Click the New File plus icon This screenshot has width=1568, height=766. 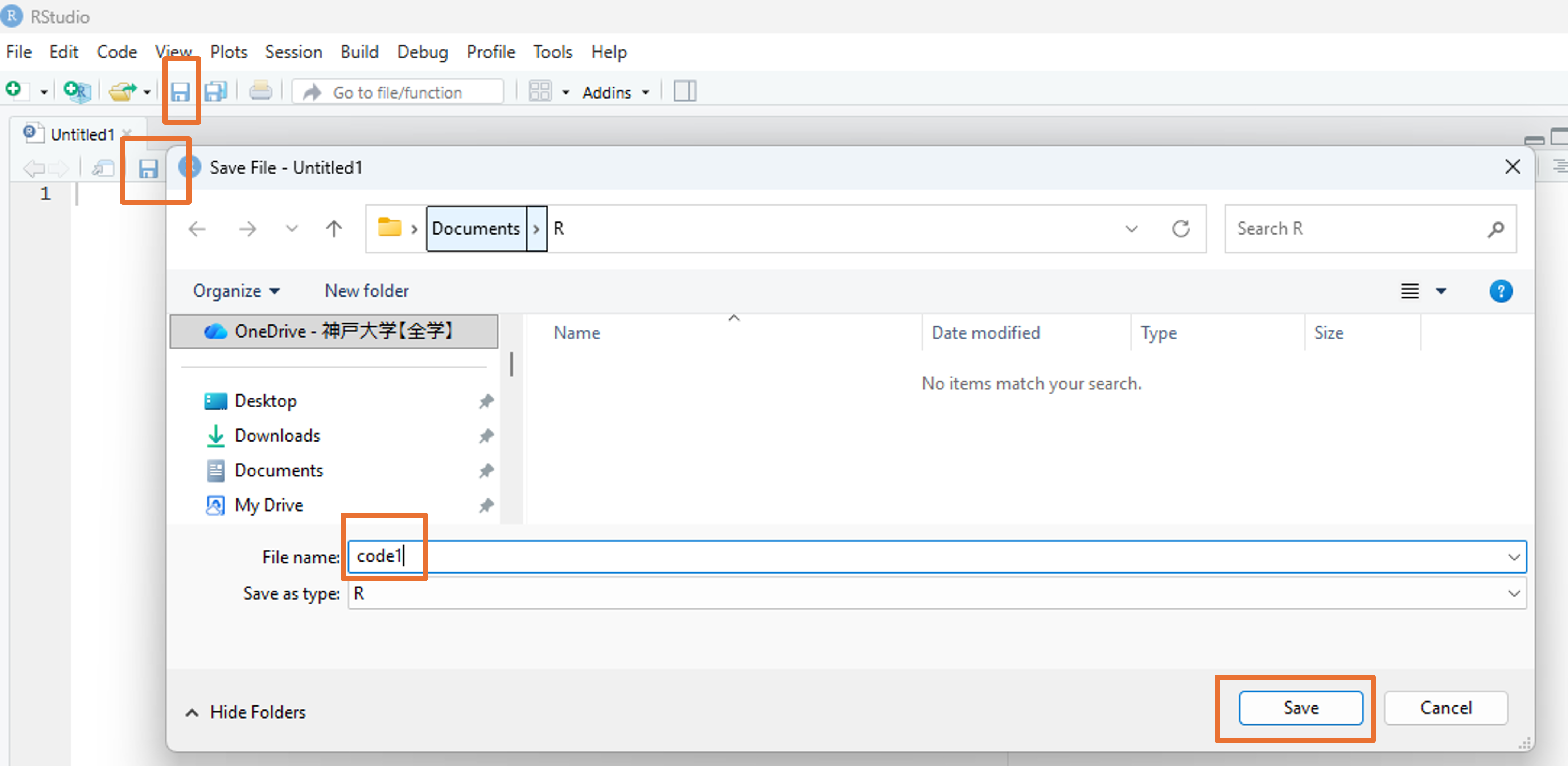tap(13, 90)
